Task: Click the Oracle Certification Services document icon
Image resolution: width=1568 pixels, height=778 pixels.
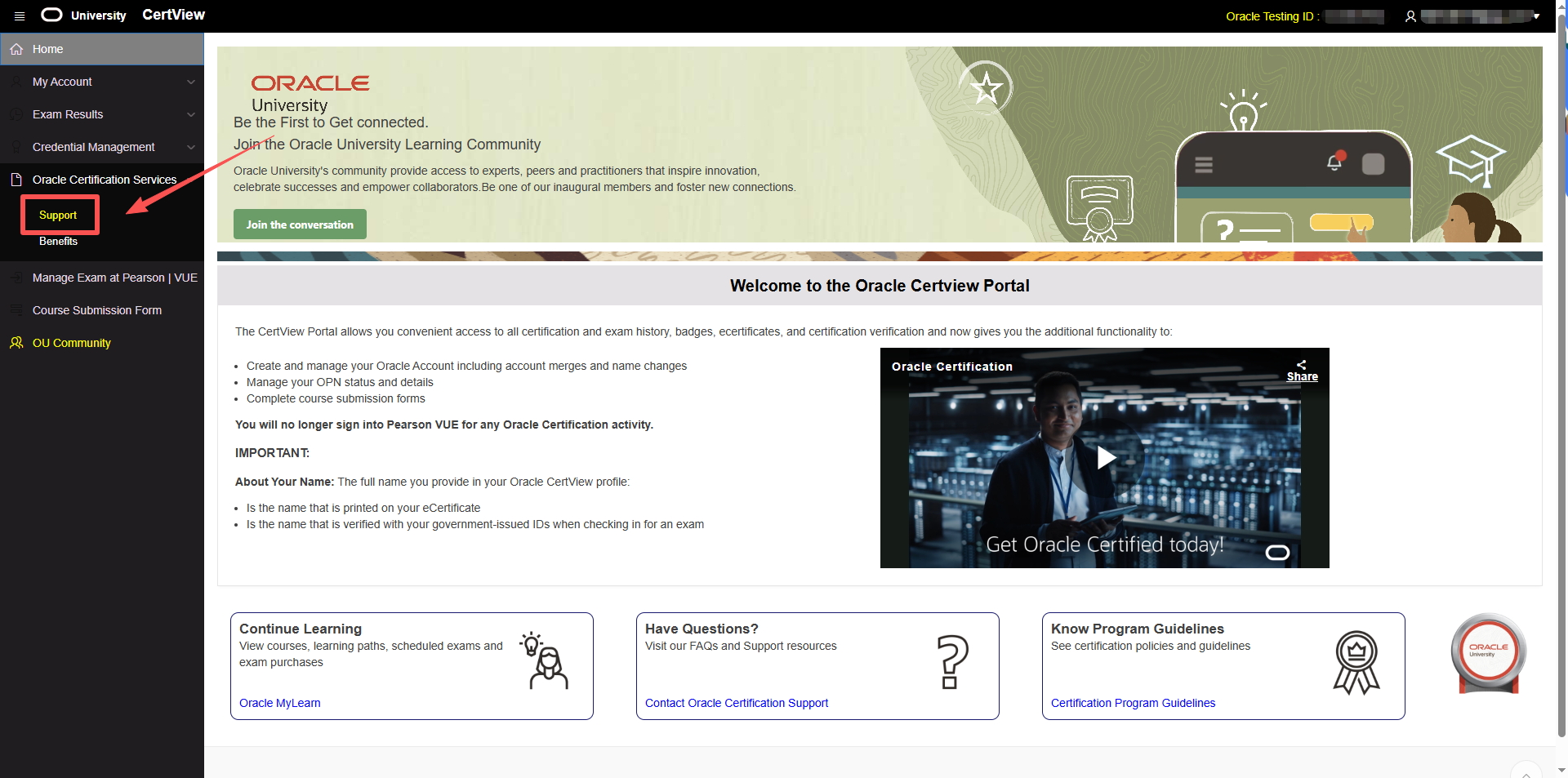Action: (x=16, y=180)
